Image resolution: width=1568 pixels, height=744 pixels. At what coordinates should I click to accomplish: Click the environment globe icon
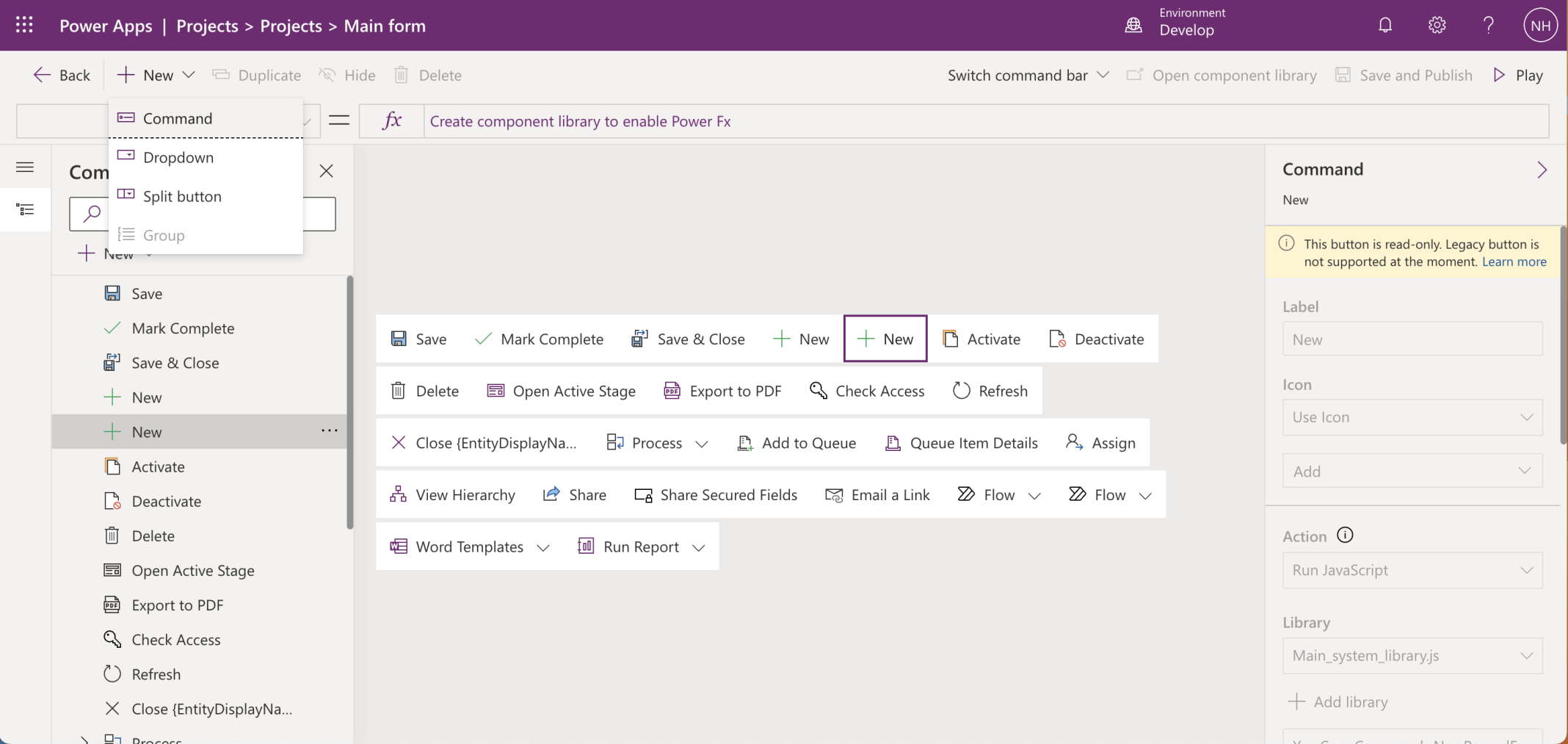pos(1133,25)
